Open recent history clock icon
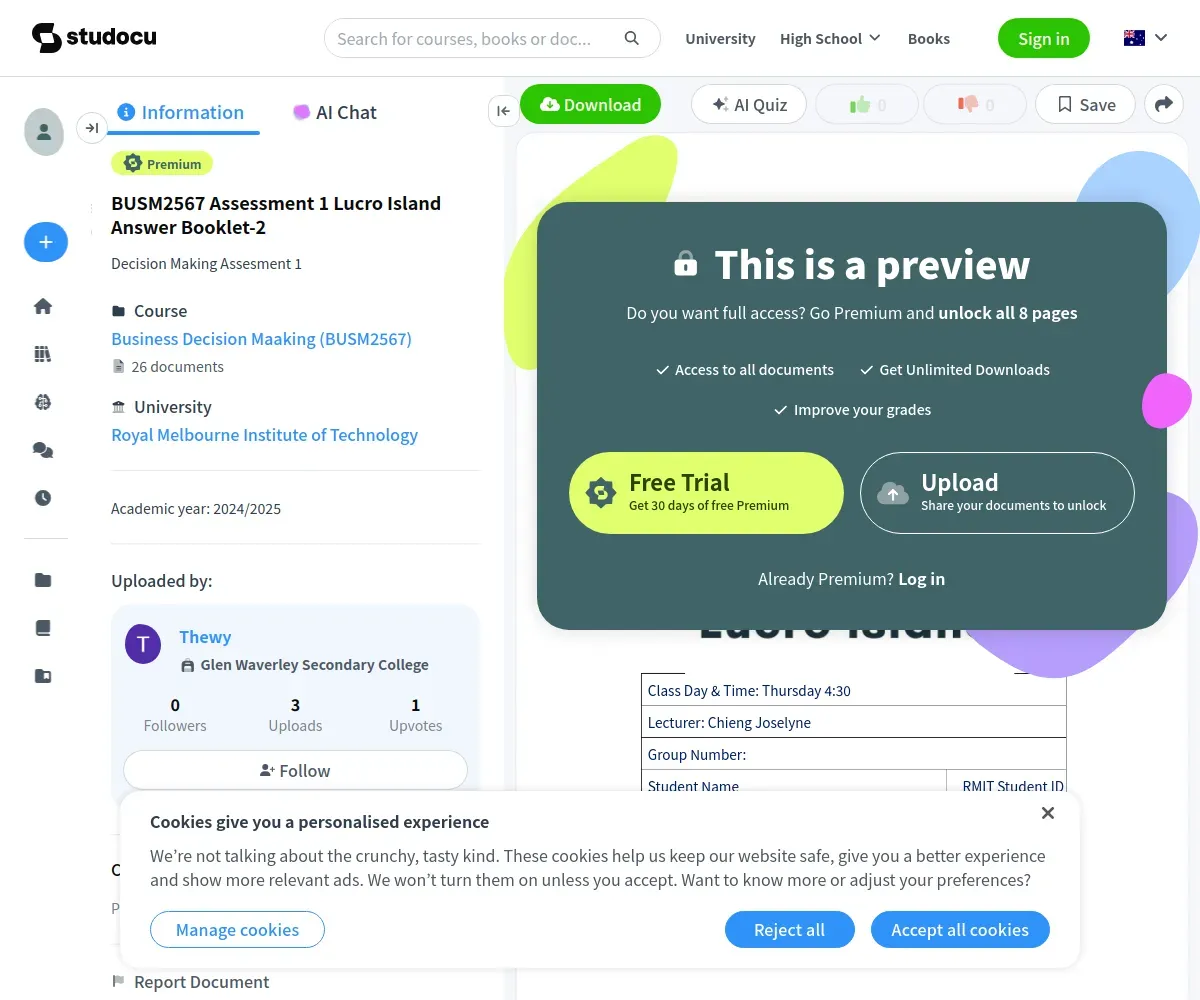Viewport: 1200px width, 1000px height. (43, 498)
